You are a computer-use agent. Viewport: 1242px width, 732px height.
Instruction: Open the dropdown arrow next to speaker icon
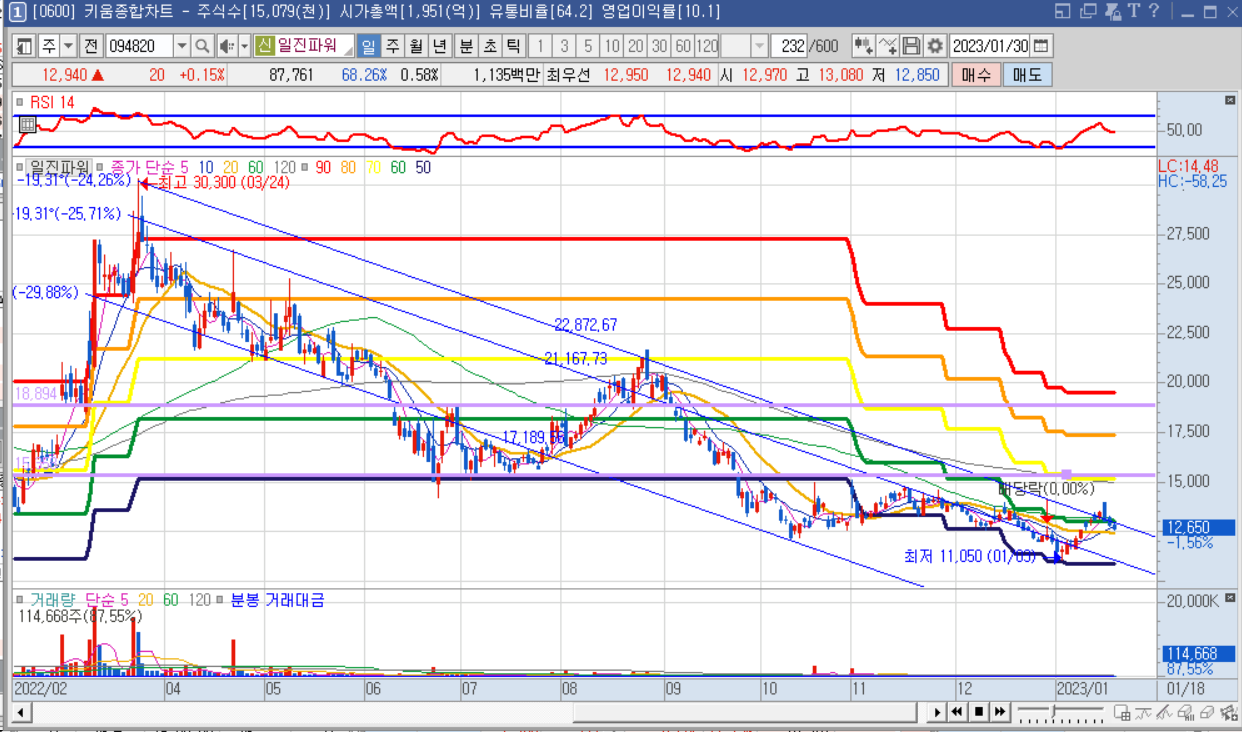point(243,46)
